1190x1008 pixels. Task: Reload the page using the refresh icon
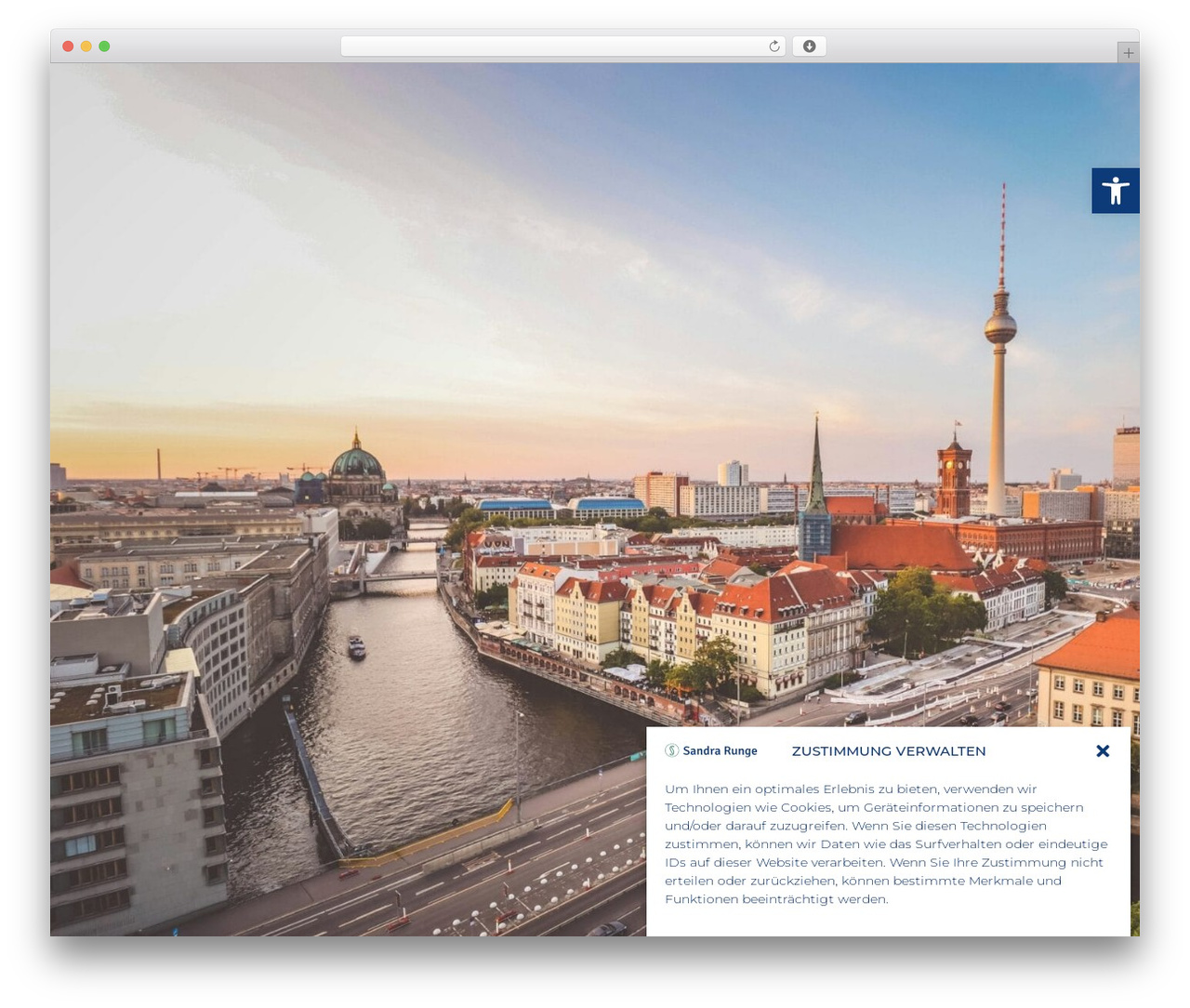(774, 46)
